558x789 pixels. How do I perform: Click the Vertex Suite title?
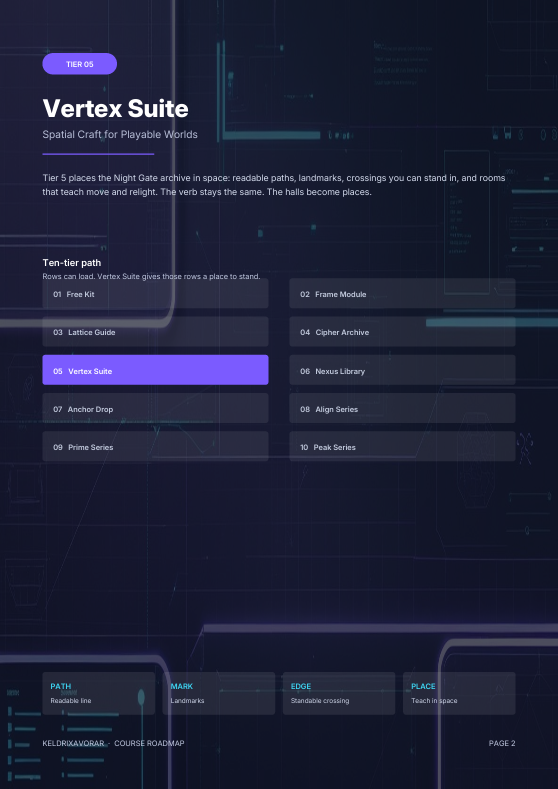coord(115,108)
